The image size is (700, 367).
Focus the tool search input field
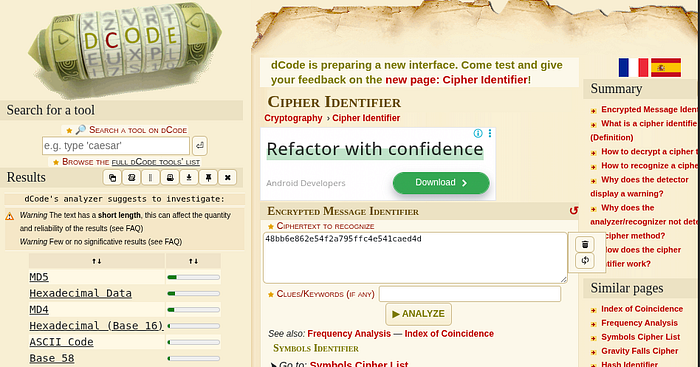116,146
